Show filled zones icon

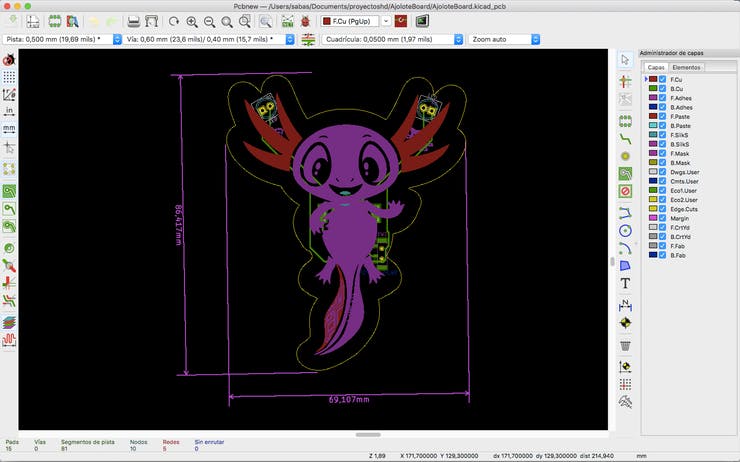point(9,191)
